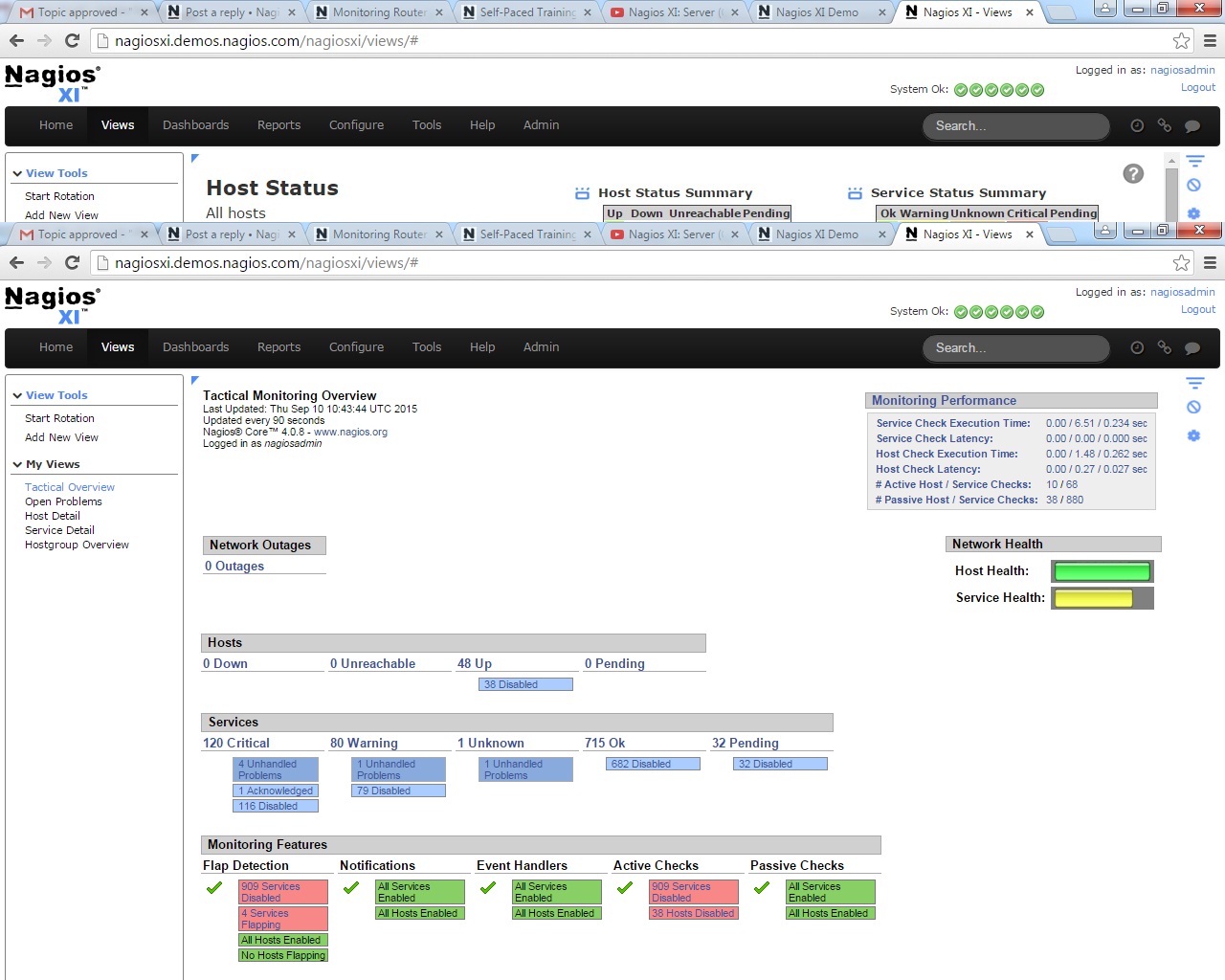Click the green Host Health bar
Image resolution: width=1225 pixels, height=980 pixels.
(1102, 571)
